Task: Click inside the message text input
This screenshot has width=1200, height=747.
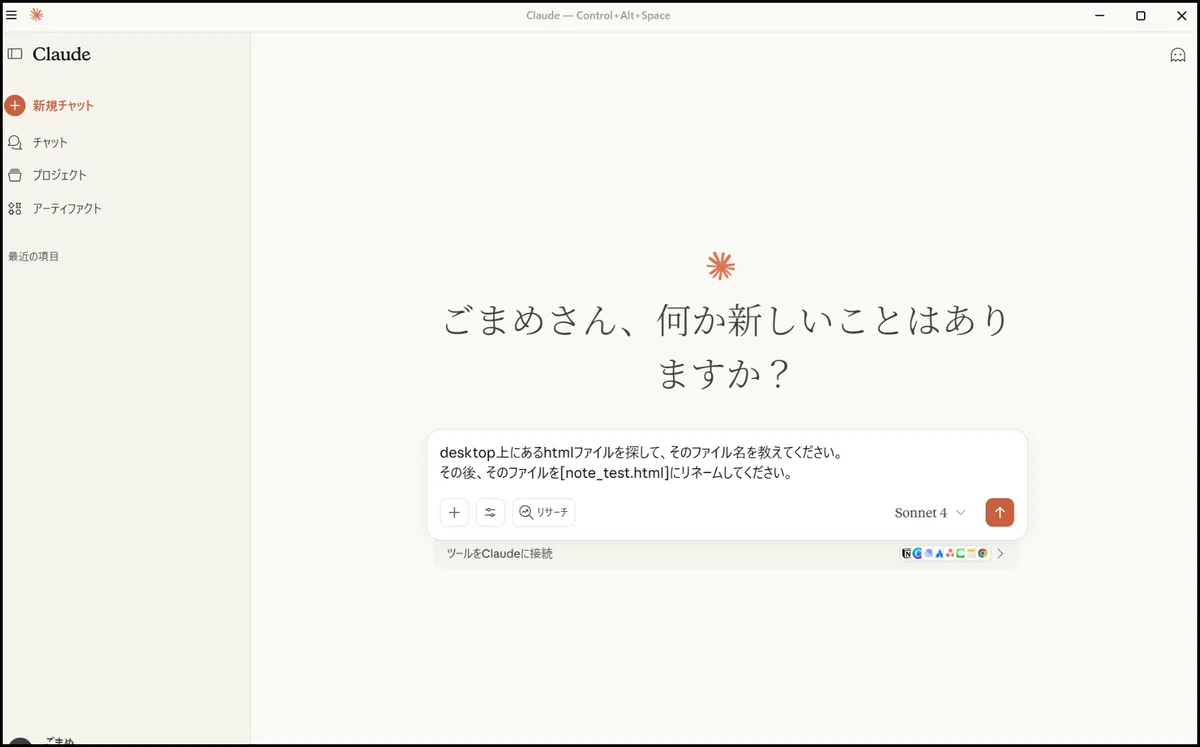Action: [727, 463]
